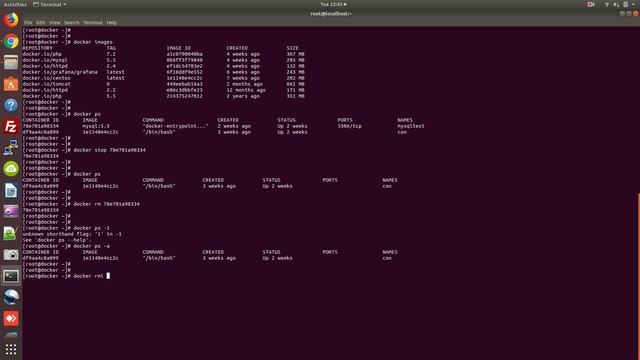
Task: Open the volume indicator
Action: click(616, 4)
